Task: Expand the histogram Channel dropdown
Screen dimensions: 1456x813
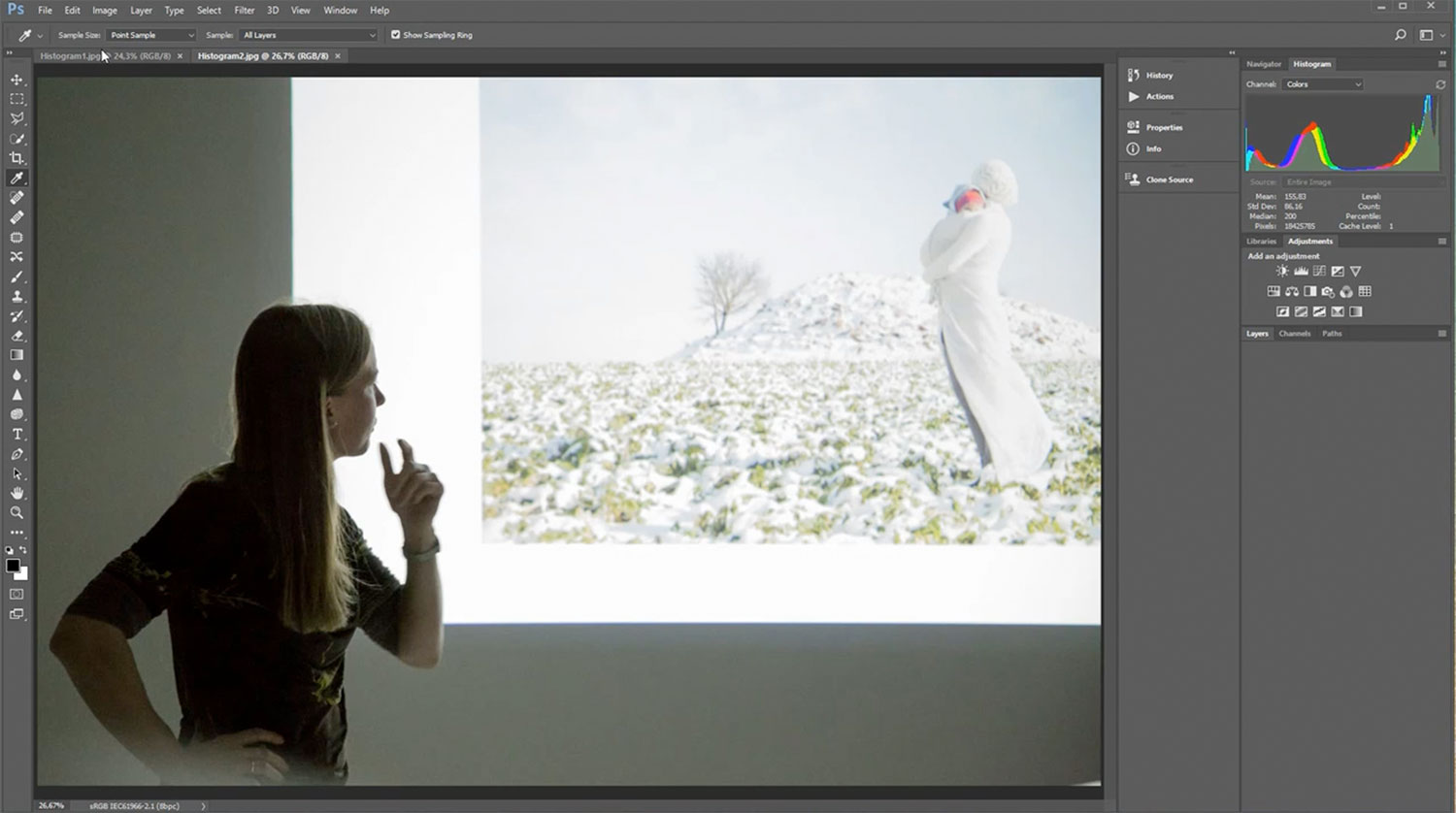Action: (1323, 84)
